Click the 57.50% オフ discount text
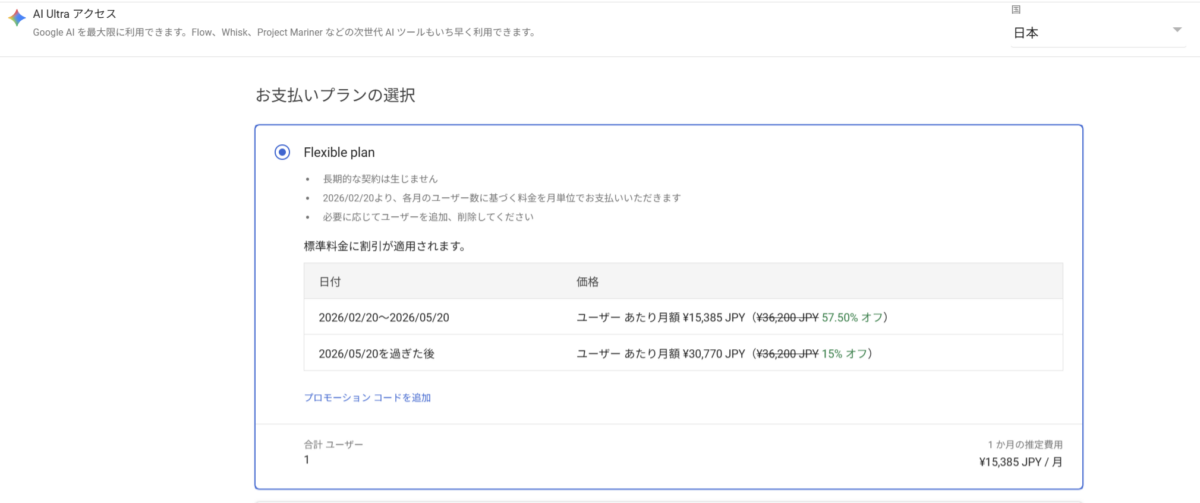The width and height of the screenshot is (1200, 503). (853, 317)
